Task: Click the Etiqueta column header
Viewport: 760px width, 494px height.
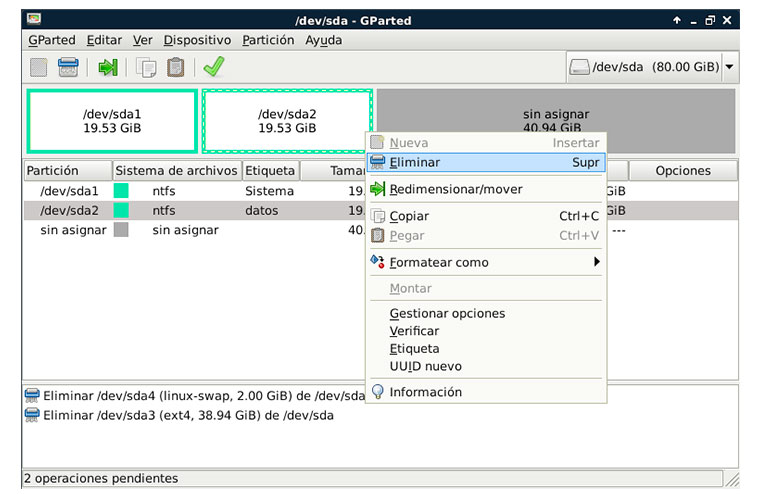Action: [x=270, y=171]
